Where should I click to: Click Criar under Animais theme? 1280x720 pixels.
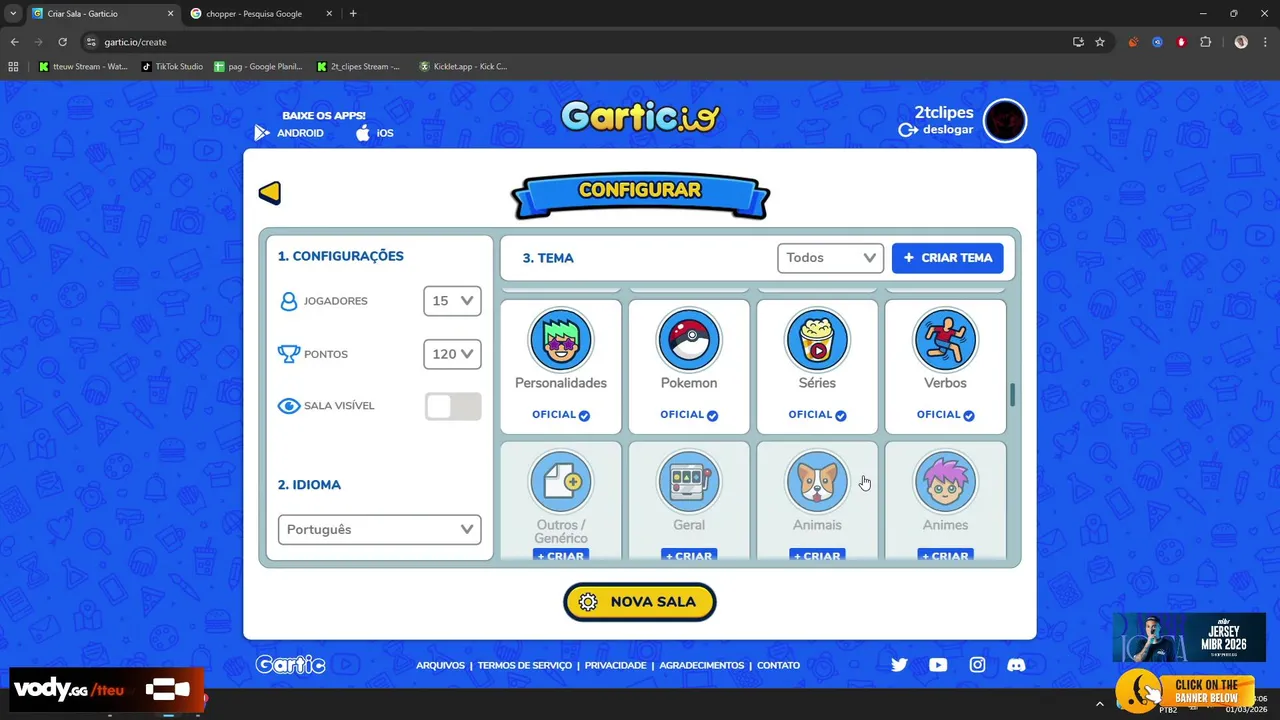coord(817,555)
